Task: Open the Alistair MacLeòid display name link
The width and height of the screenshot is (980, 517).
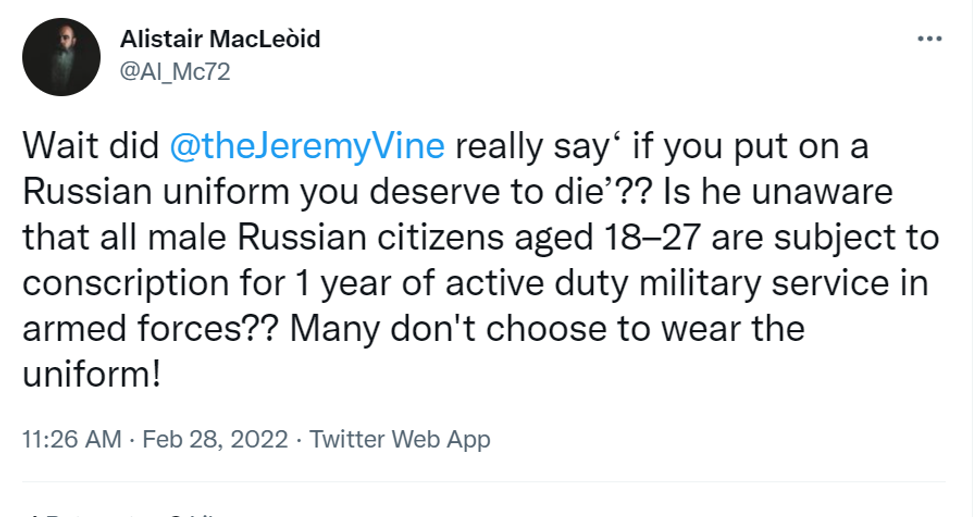Action: (219, 40)
